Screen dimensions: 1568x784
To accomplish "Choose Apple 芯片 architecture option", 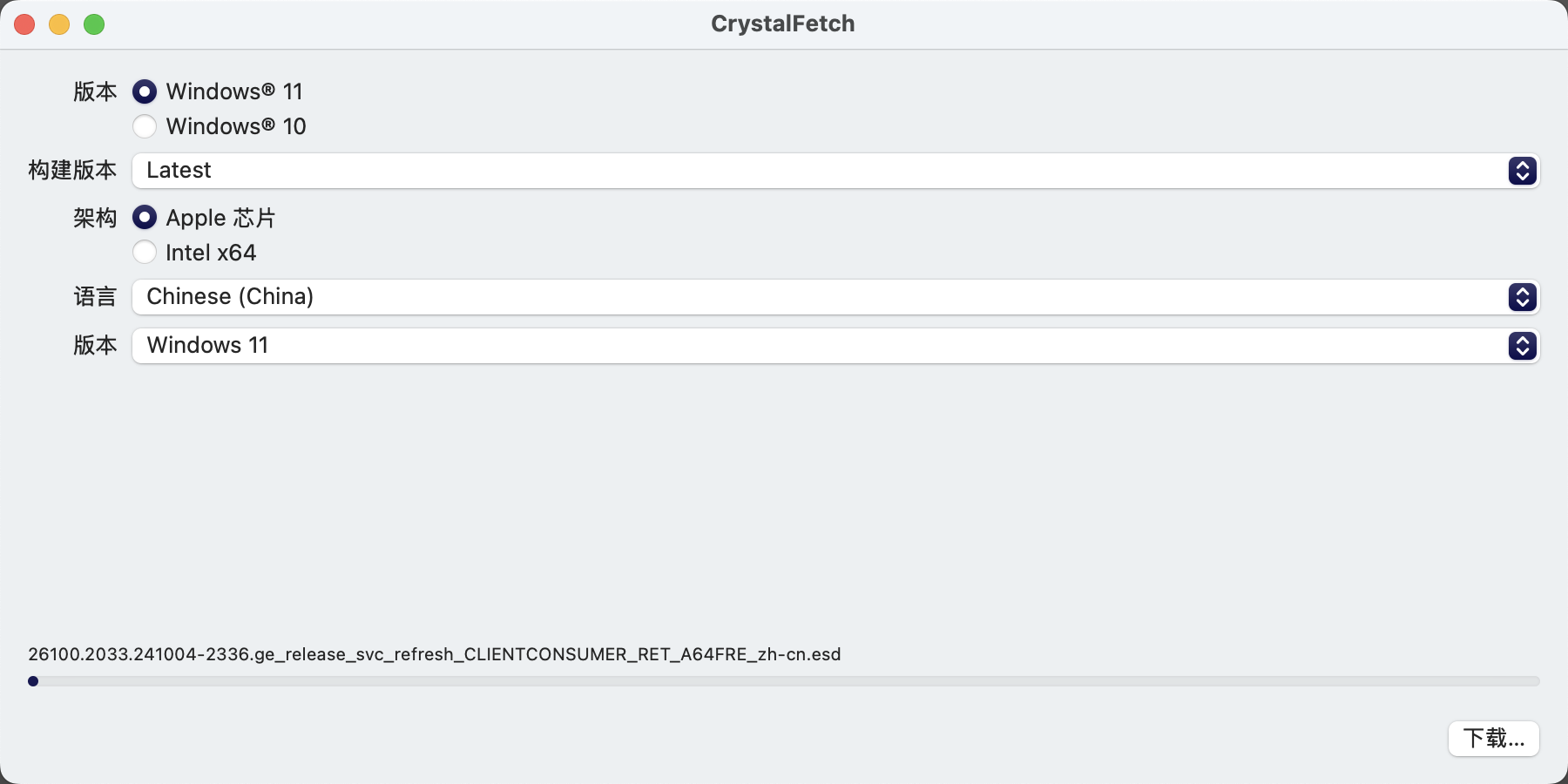I will (x=145, y=217).
